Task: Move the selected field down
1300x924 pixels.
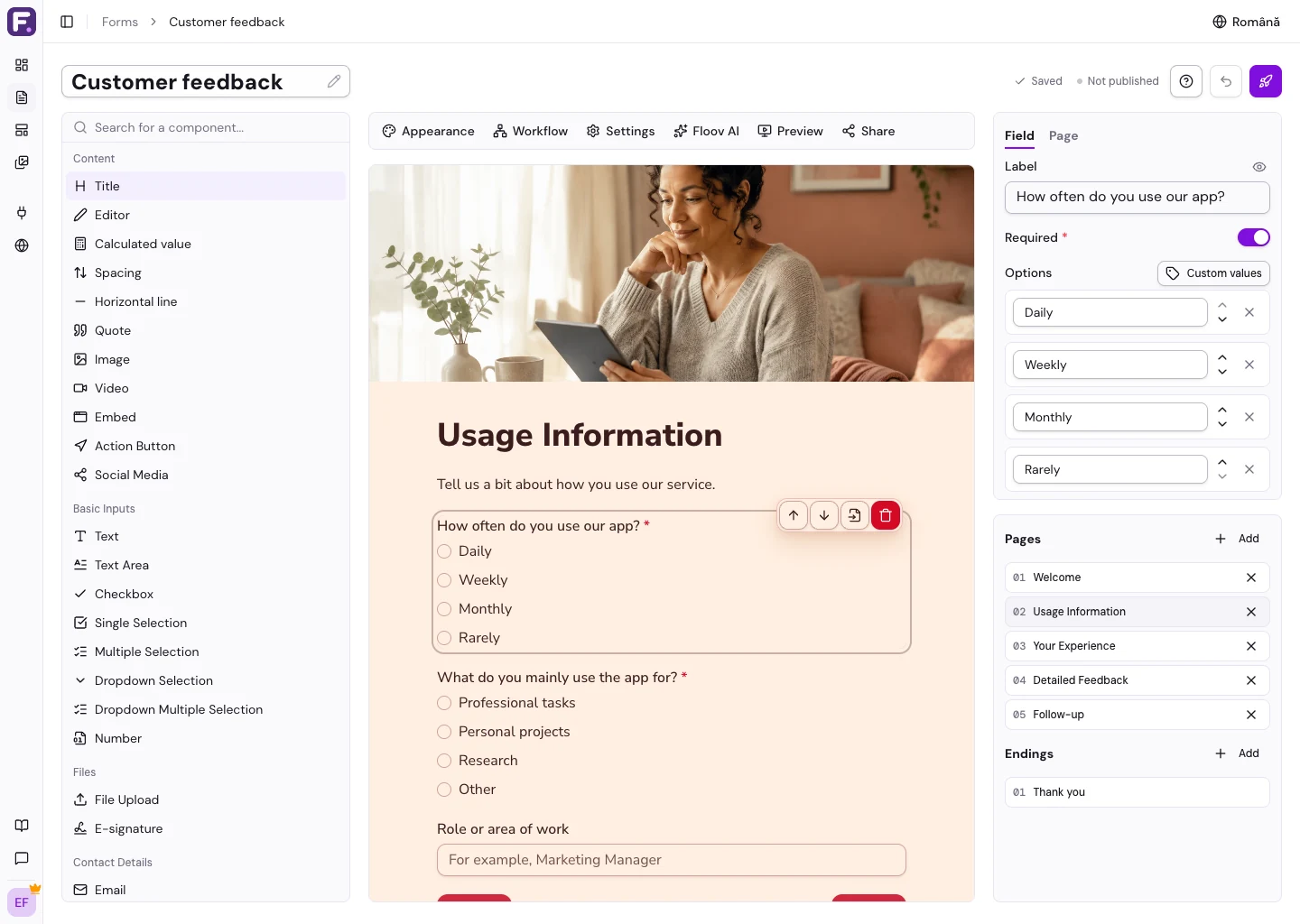Action: coord(824,515)
